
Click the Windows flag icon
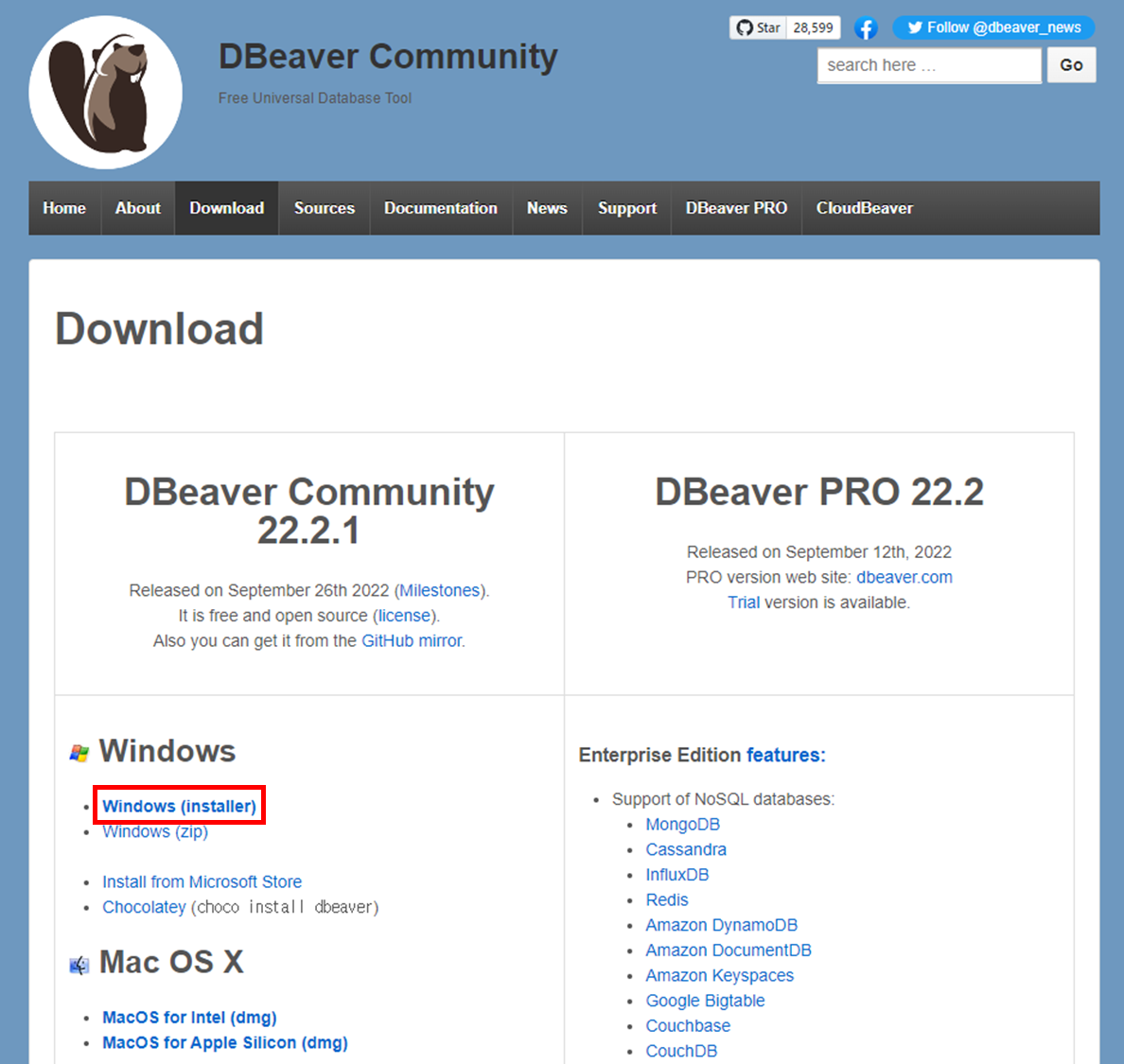pos(79,753)
